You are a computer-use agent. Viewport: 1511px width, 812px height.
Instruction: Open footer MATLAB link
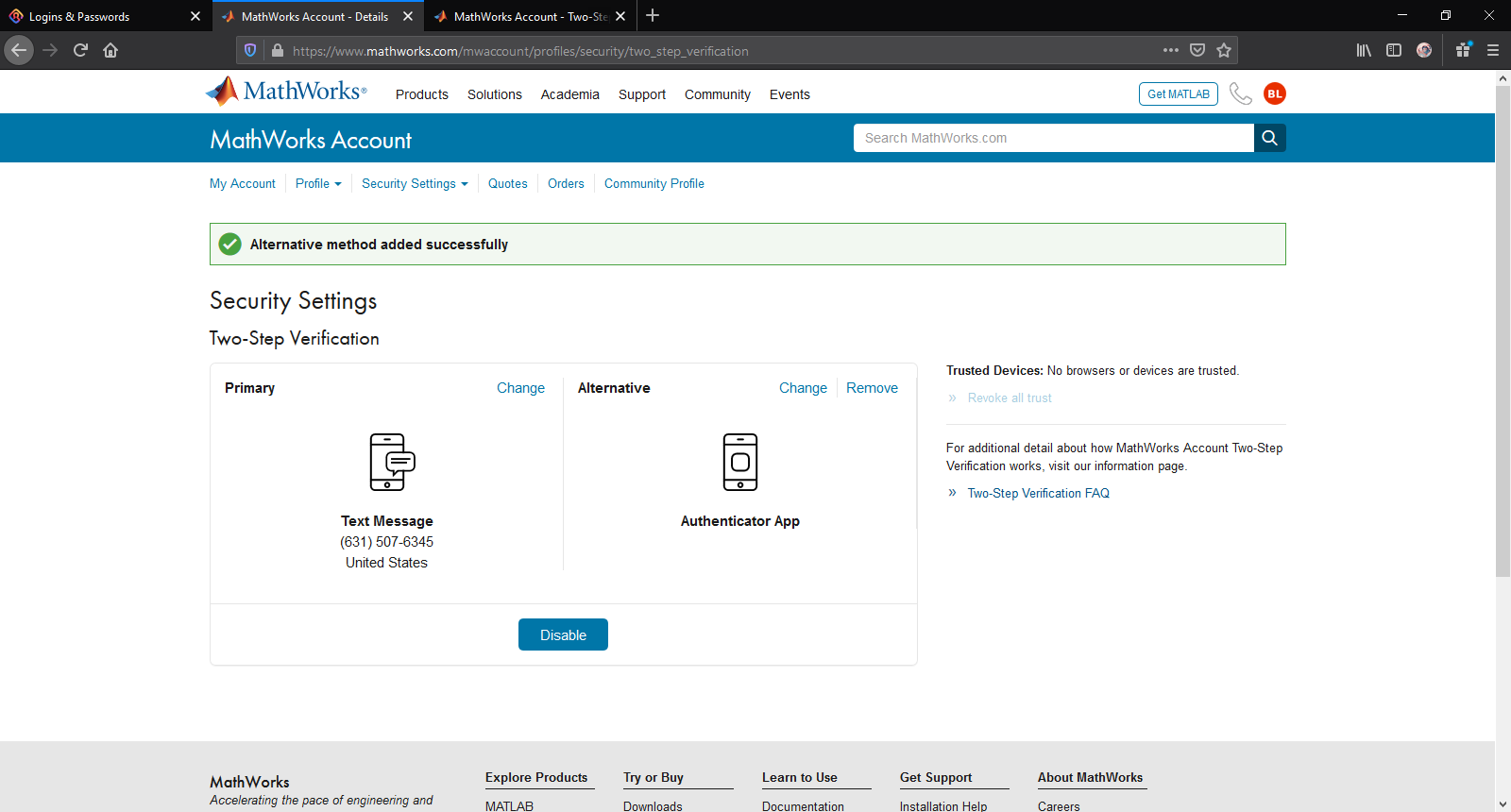coord(509,805)
